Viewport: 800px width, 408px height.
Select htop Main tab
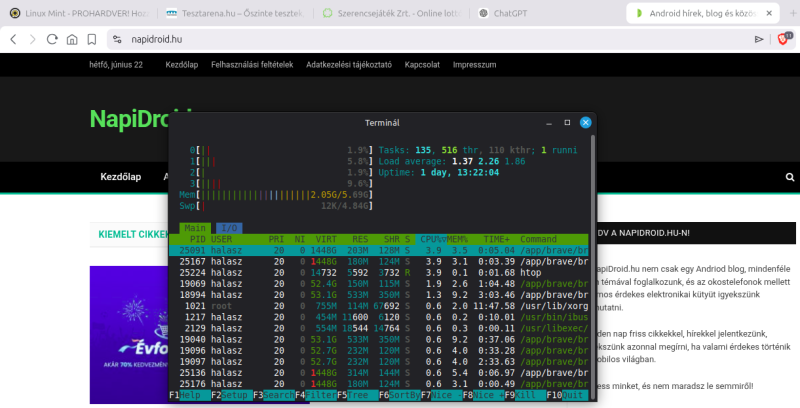[x=195, y=228]
